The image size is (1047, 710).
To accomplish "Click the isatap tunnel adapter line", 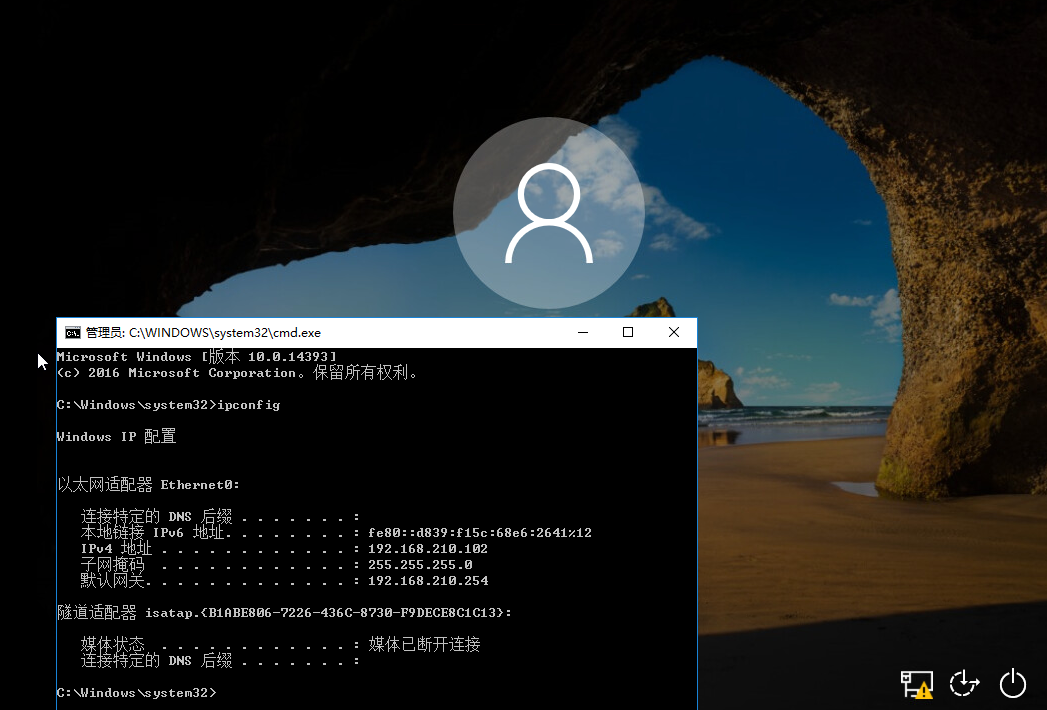I will pyautogui.click(x=284, y=612).
